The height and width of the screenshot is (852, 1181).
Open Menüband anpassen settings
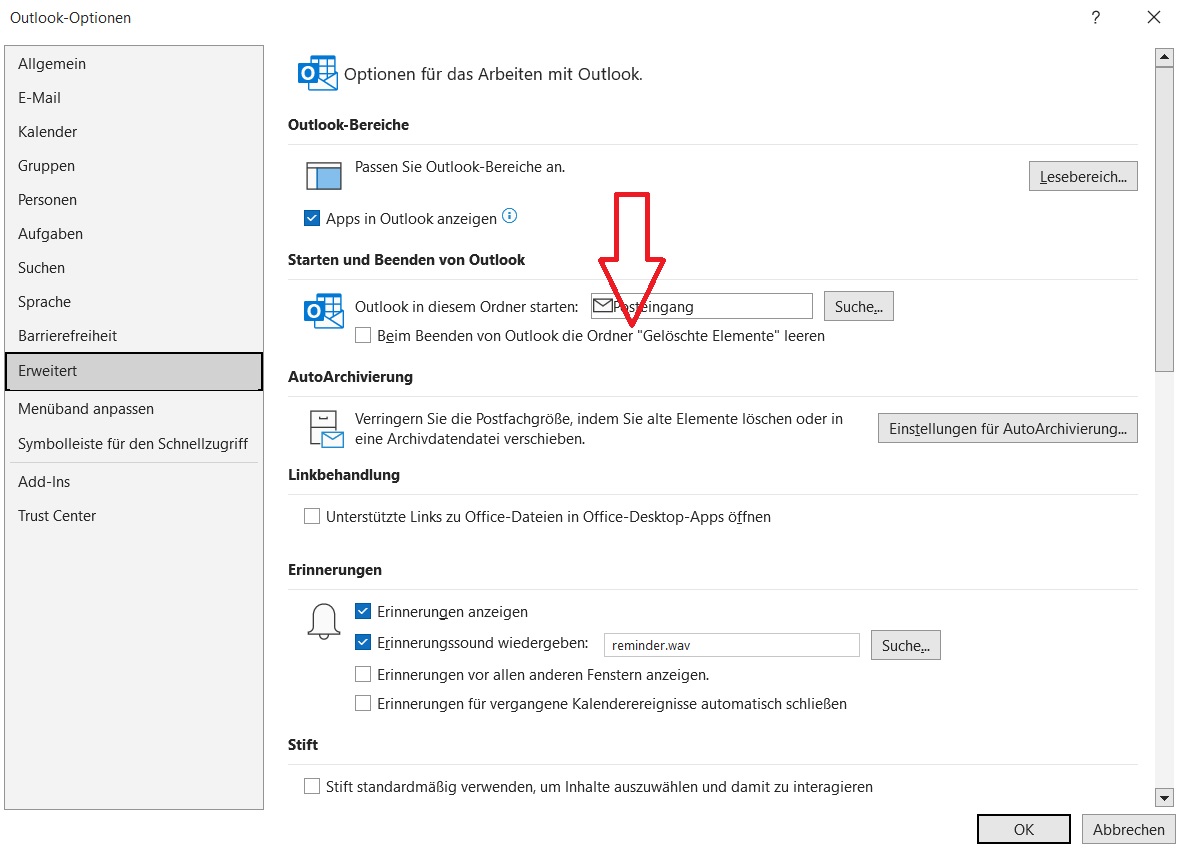point(134,408)
